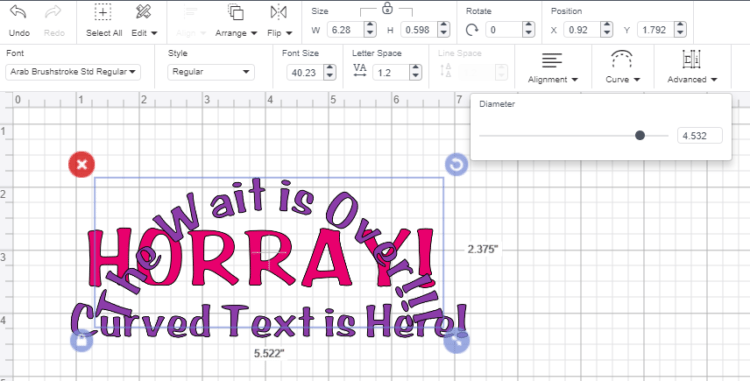Viewport: 750px width, 381px height.
Task: Click the Select All icon
Action: pyautogui.click(x=103, y=12)
